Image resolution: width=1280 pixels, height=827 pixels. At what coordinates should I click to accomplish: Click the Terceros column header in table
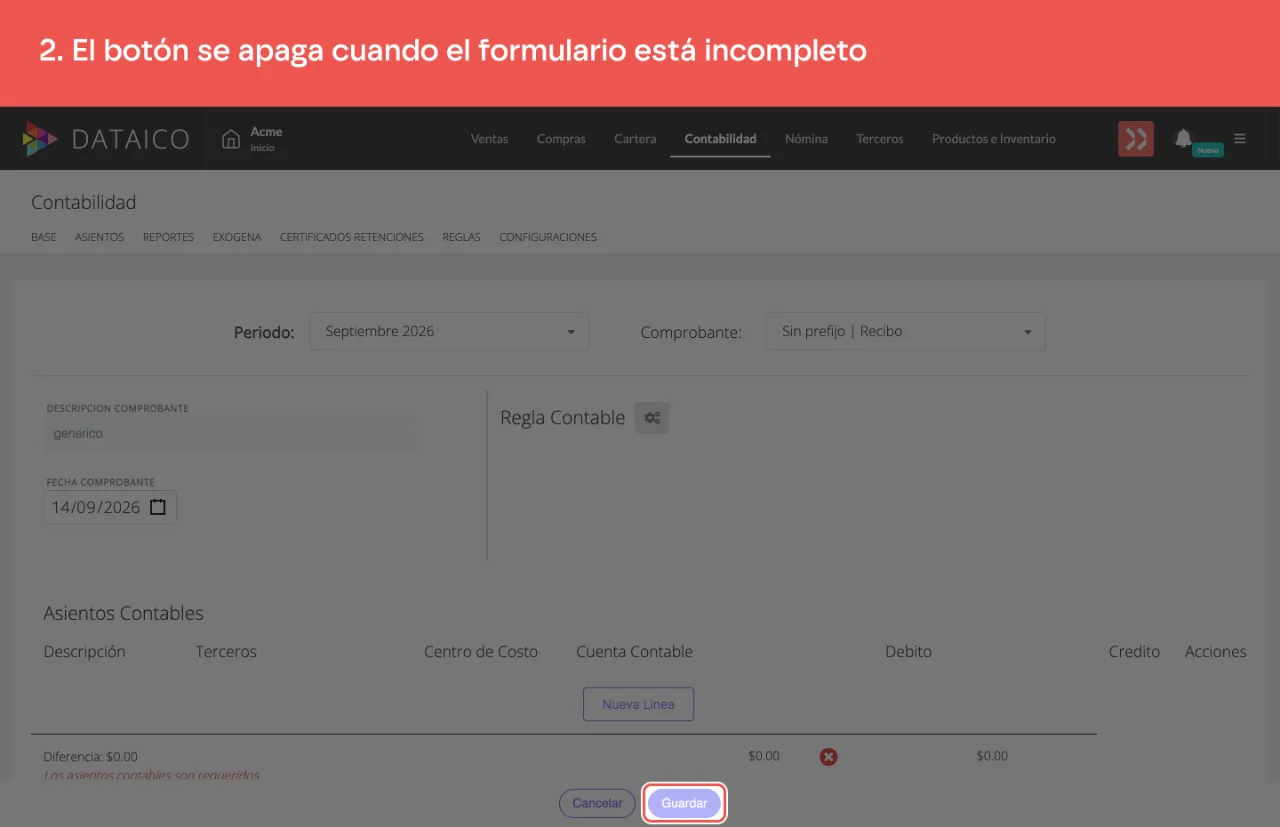click(x=226, y=652)
